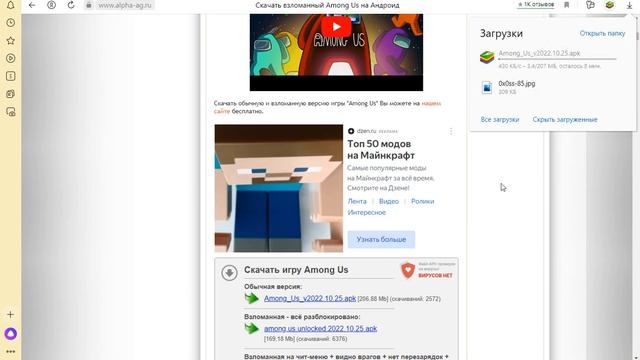Viewport: 640px width, 360px height.
Task: Launch Alice assistant purple icon
Action: click(11, 334)
